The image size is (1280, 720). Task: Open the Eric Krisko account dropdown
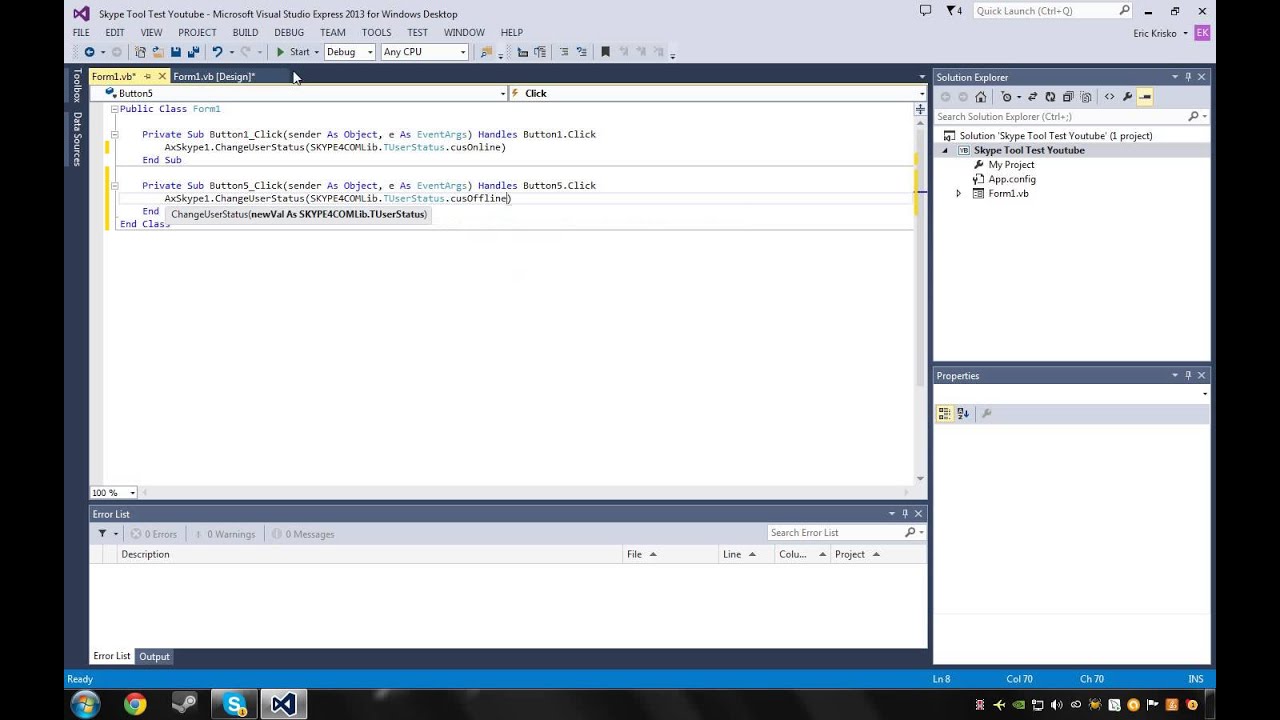click(x=1160, y=33)
